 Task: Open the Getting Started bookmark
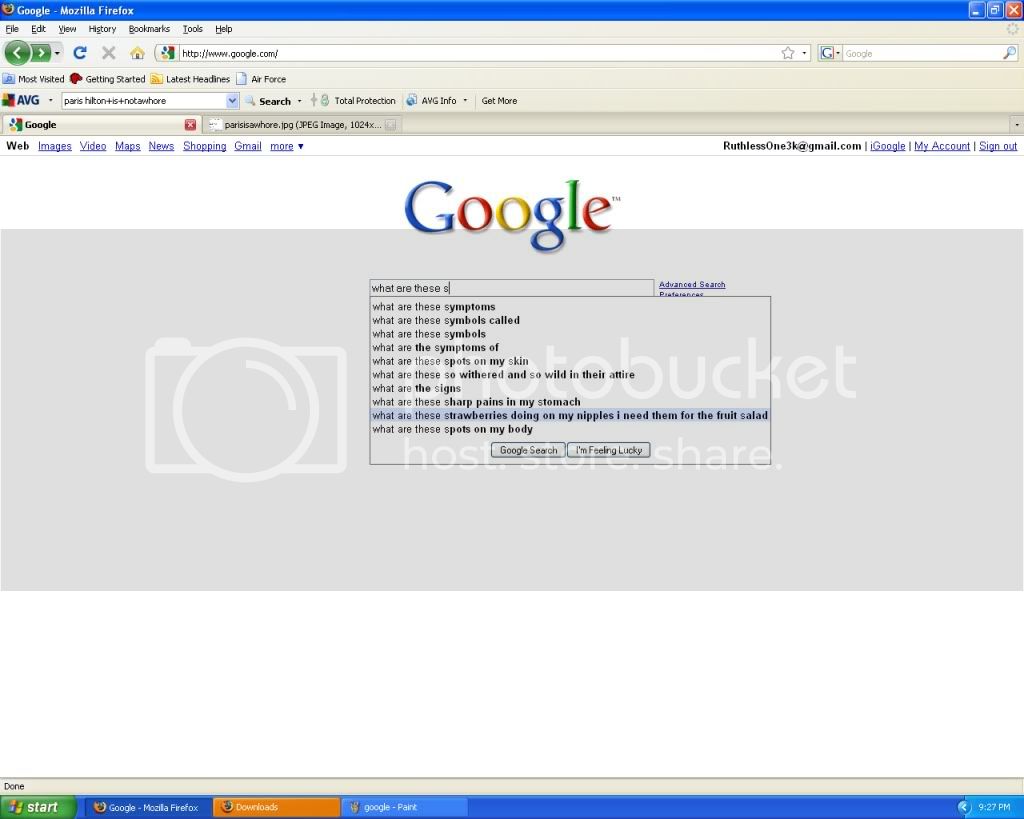pyautogui.click(x=108, y=79)
